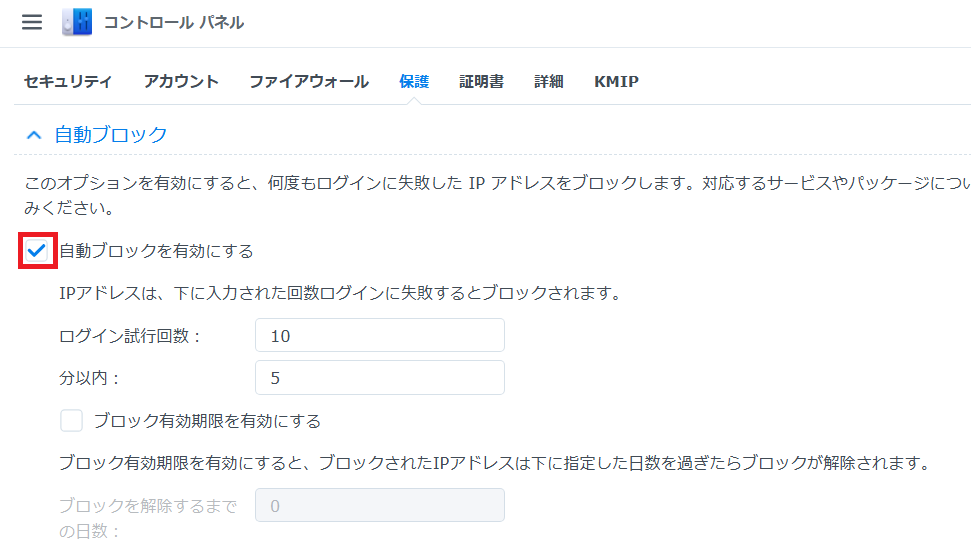Switch to the 詳細 tab
The height and width of the screenshot is (555, 971).
coord(549,82)
